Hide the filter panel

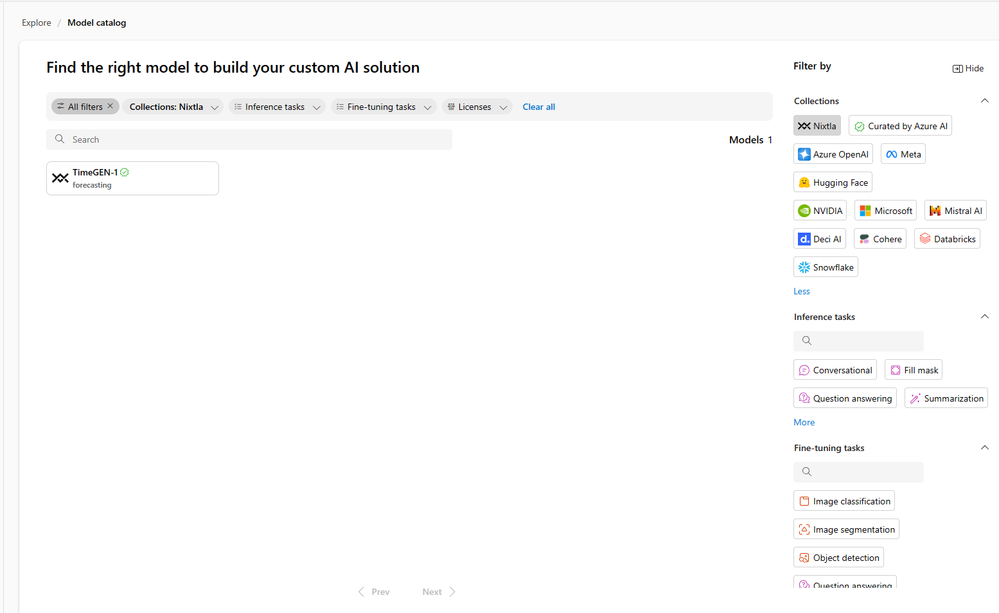(968, 69)
